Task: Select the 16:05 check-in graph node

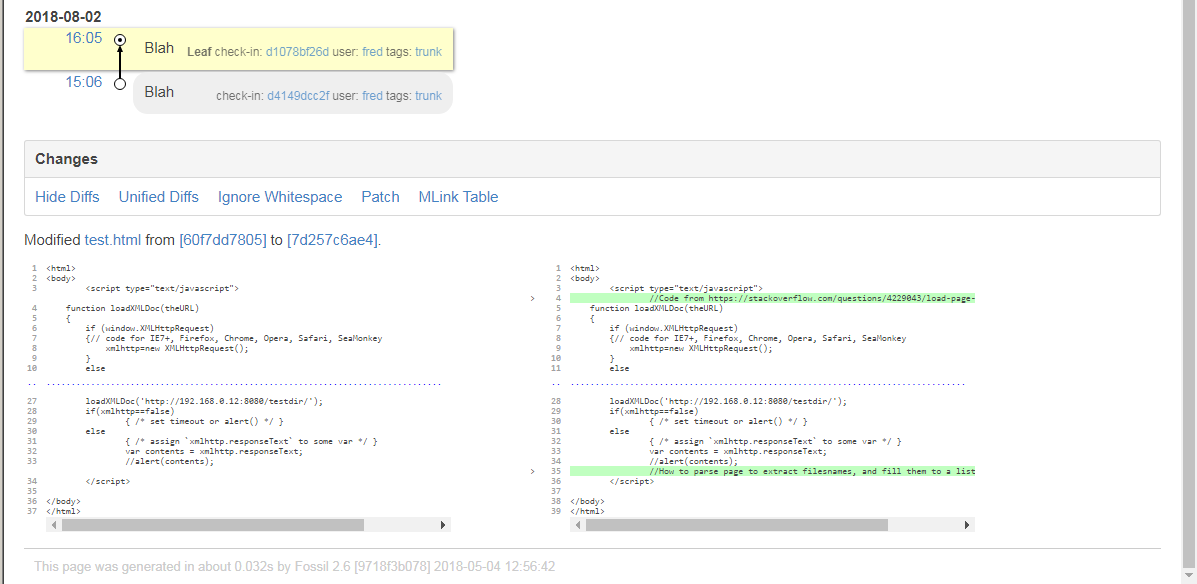Action: 120,39
